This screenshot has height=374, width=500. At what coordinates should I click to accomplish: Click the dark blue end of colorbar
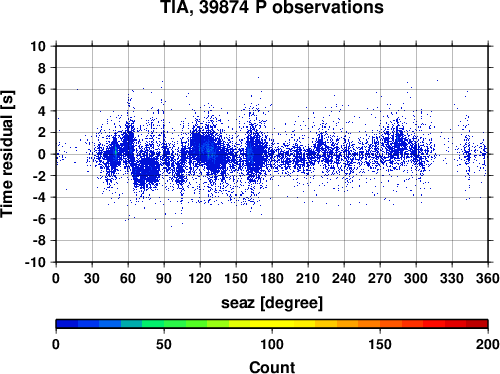67,324
